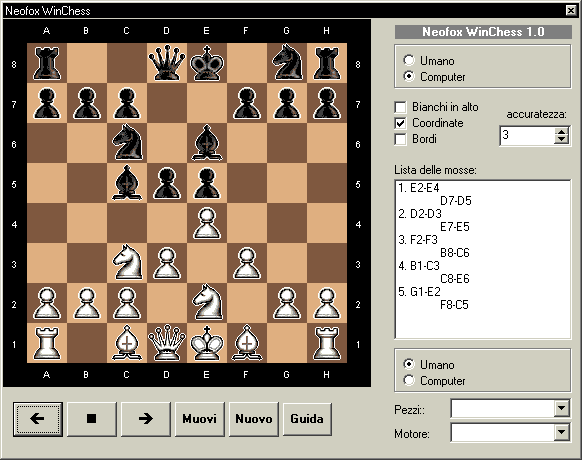
Task: Select the white knight on C3
Action: [x=127, y=263]
